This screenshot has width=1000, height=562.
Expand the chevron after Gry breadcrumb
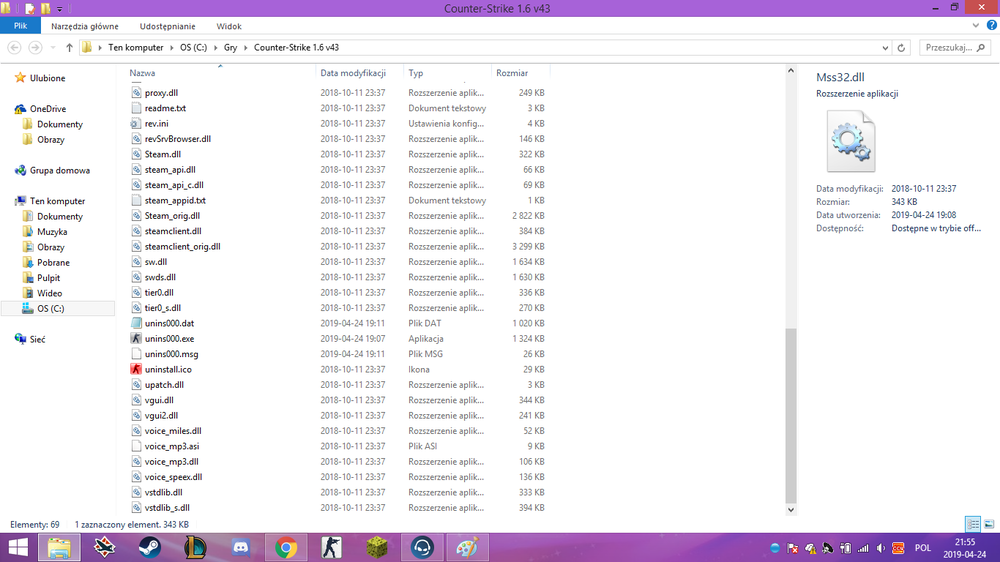[246, 48]
